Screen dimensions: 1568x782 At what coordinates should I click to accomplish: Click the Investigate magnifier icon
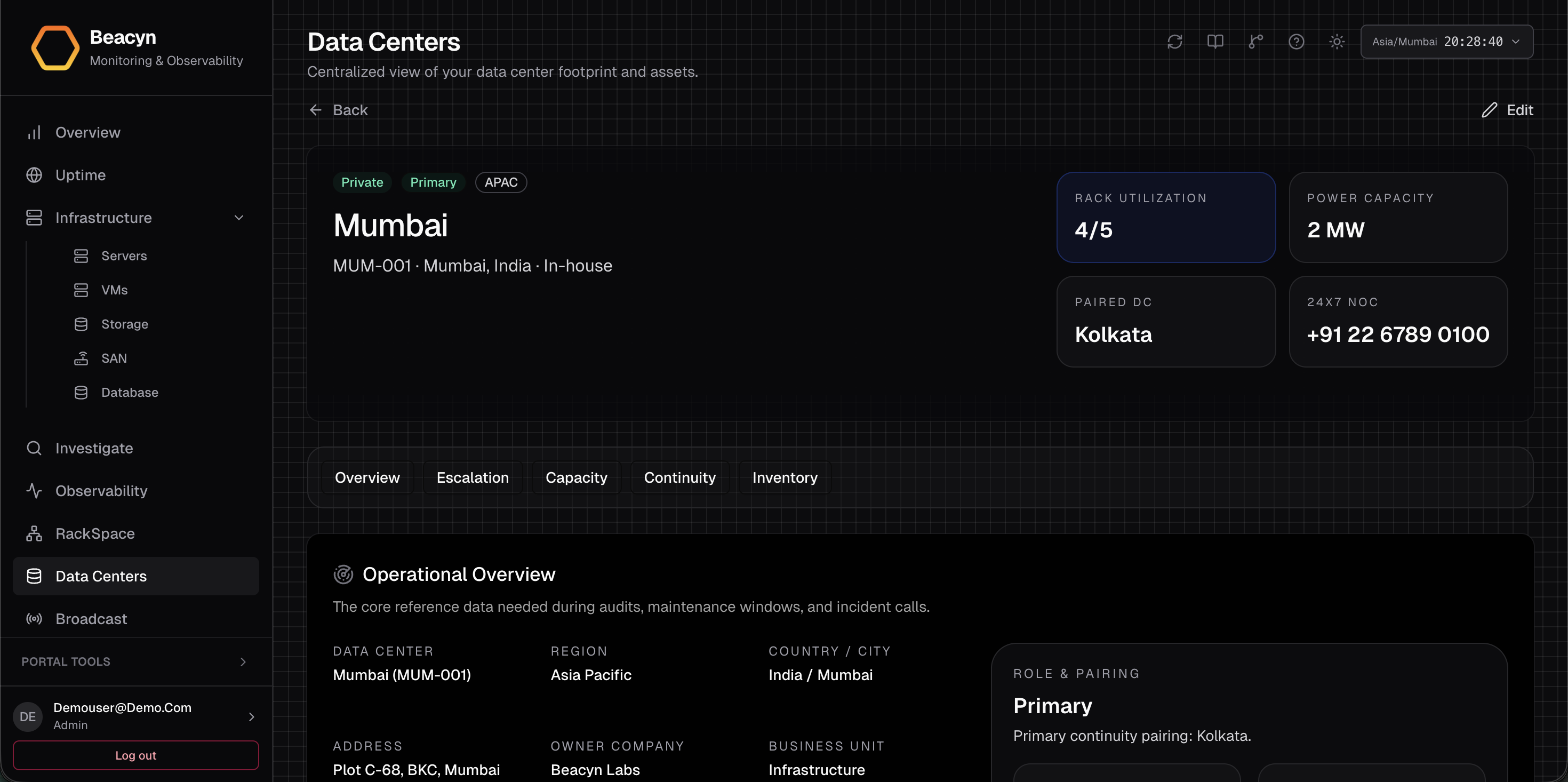[x=34, y=448]
